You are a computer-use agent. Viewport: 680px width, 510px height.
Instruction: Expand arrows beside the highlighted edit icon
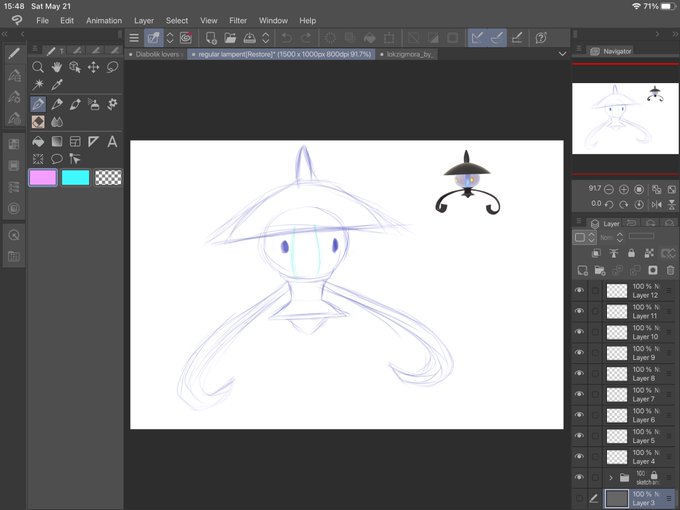click(170, 38)
